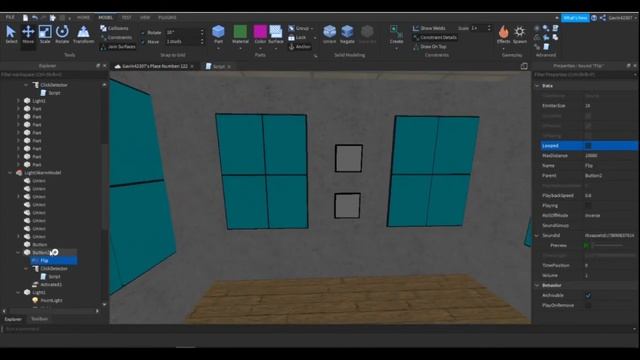Toggle the Move snap checkbox
640x360 pixels.
pos(143,42)
